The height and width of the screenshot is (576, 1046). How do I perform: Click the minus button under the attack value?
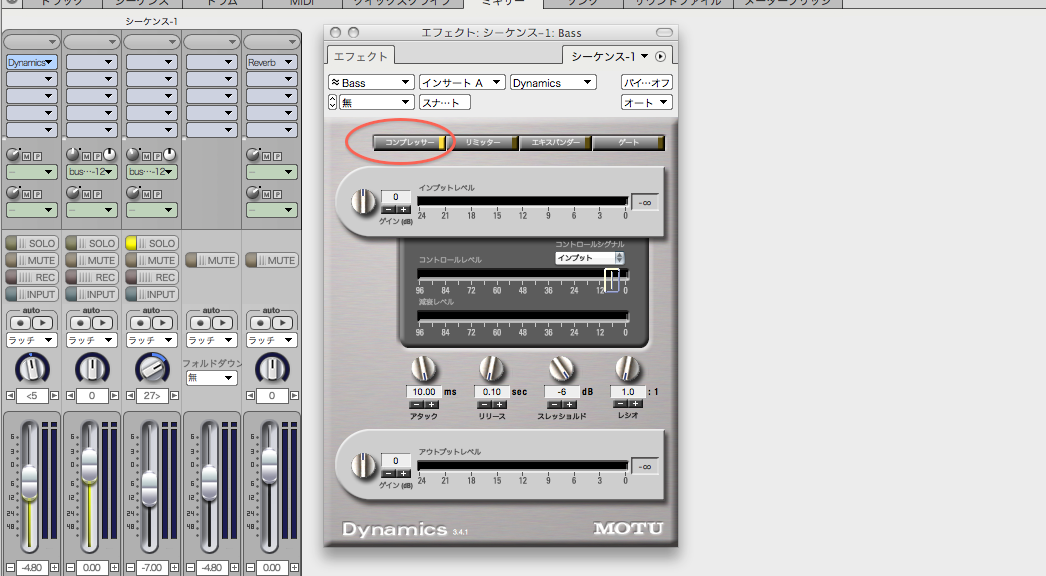416,404
